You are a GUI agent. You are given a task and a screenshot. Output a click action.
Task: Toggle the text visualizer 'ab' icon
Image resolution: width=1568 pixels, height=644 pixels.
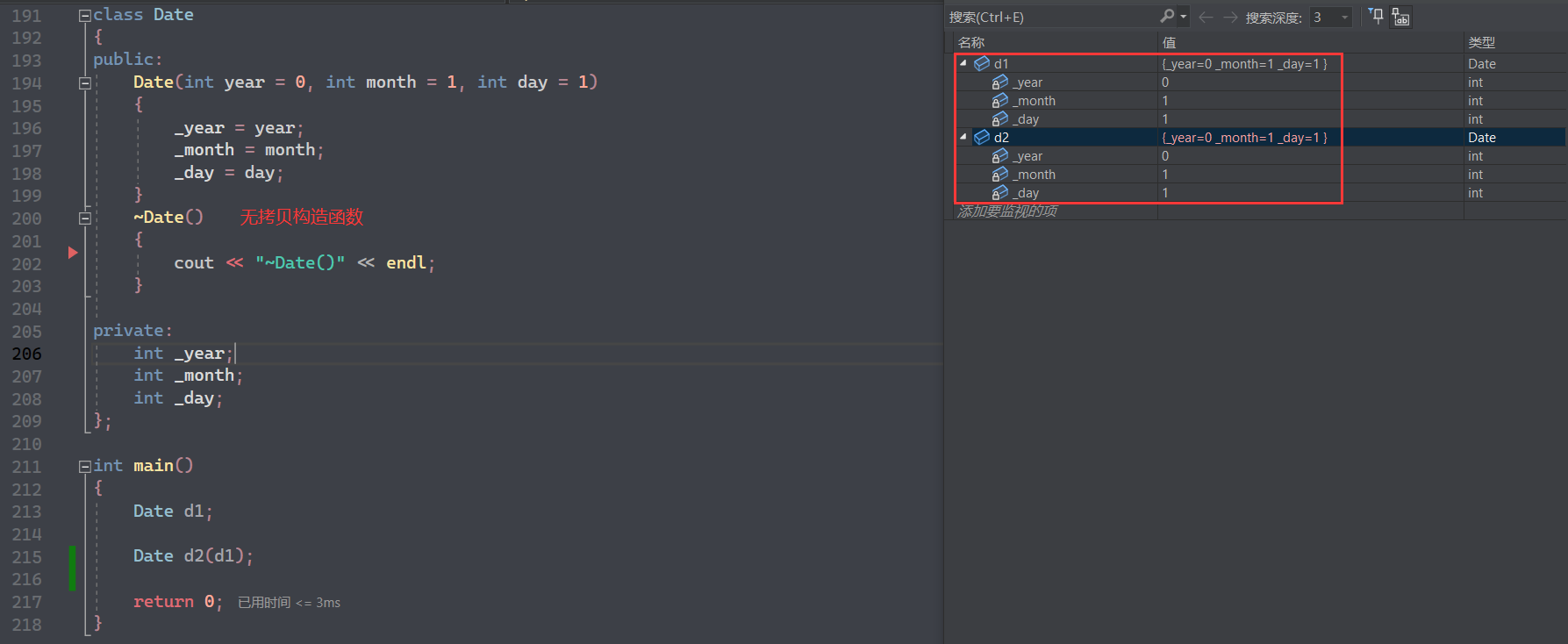tap(1401, 17)
